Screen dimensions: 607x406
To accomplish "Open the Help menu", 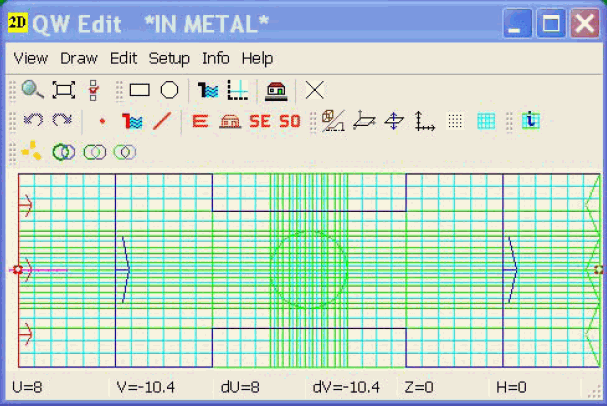I will (257, 58).
